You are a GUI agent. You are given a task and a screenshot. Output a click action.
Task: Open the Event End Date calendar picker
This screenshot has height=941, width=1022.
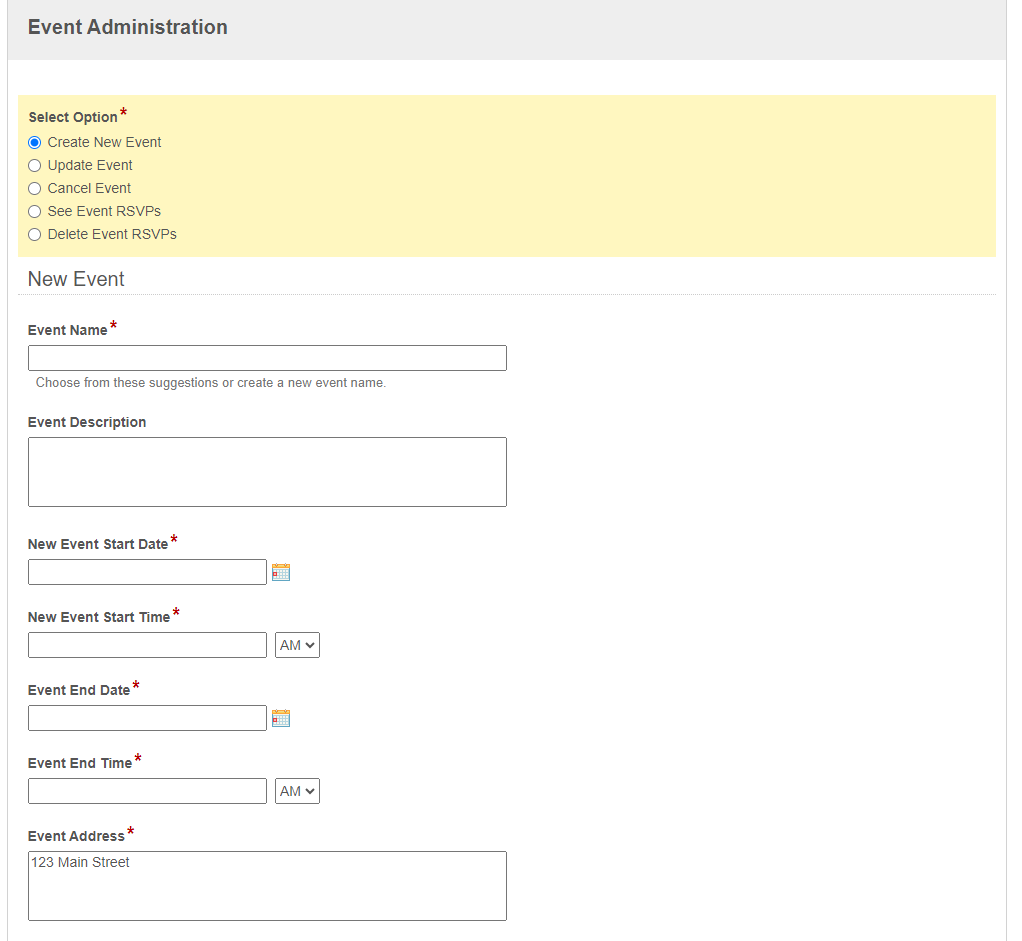(281, 717)
